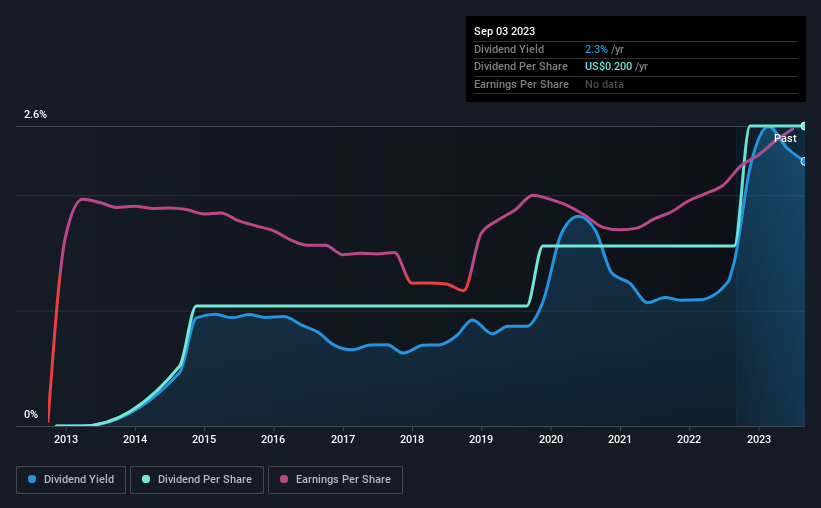
Task: Select the 2023 label on time axis
Action: (759, 439)
